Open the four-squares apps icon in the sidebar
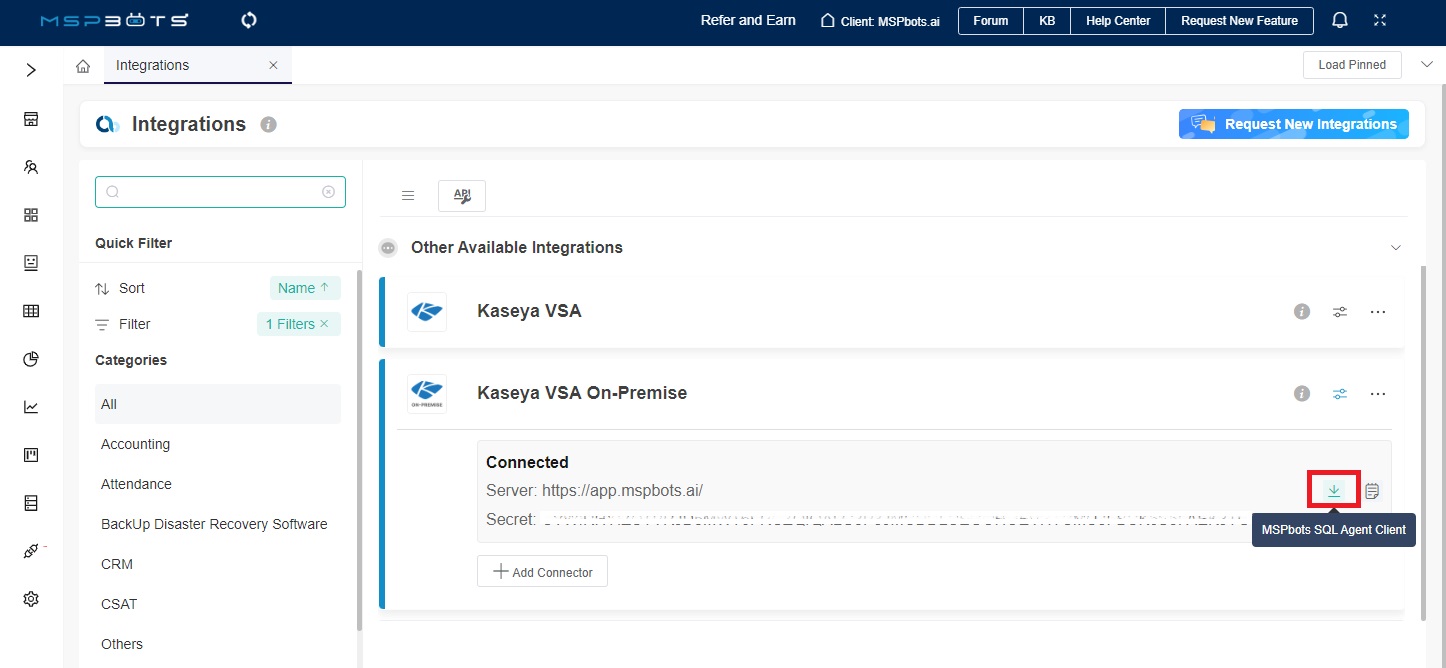 tap(31, 215)
